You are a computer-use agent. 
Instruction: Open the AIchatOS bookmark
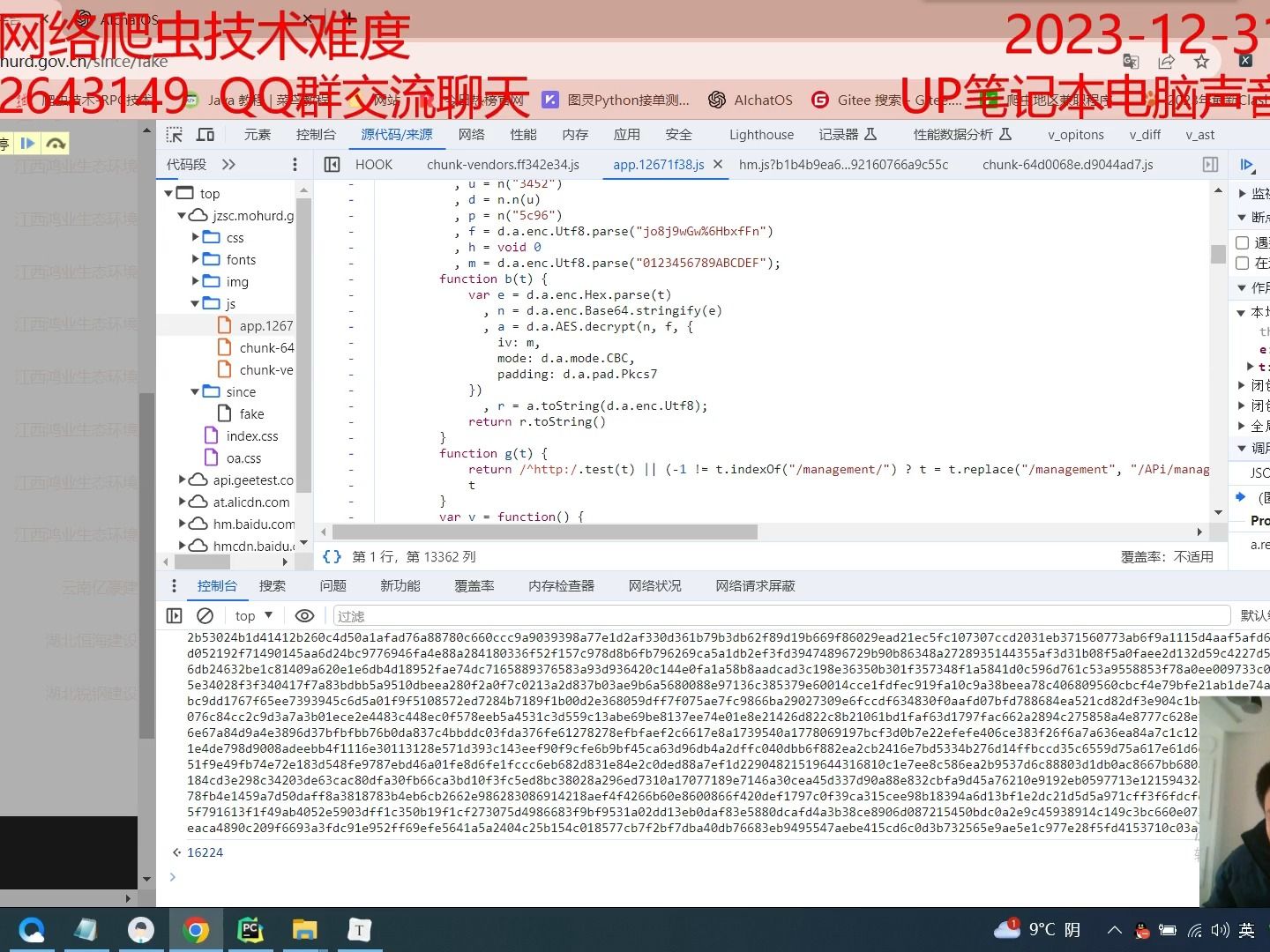[751, 100]
